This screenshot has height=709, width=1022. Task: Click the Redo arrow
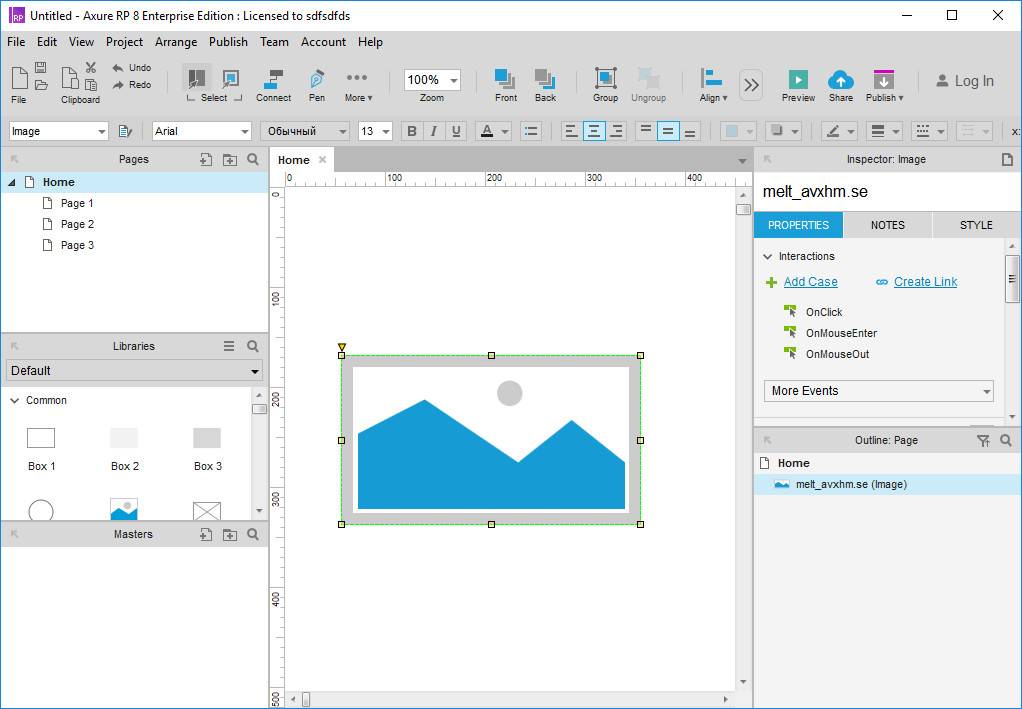132,85
